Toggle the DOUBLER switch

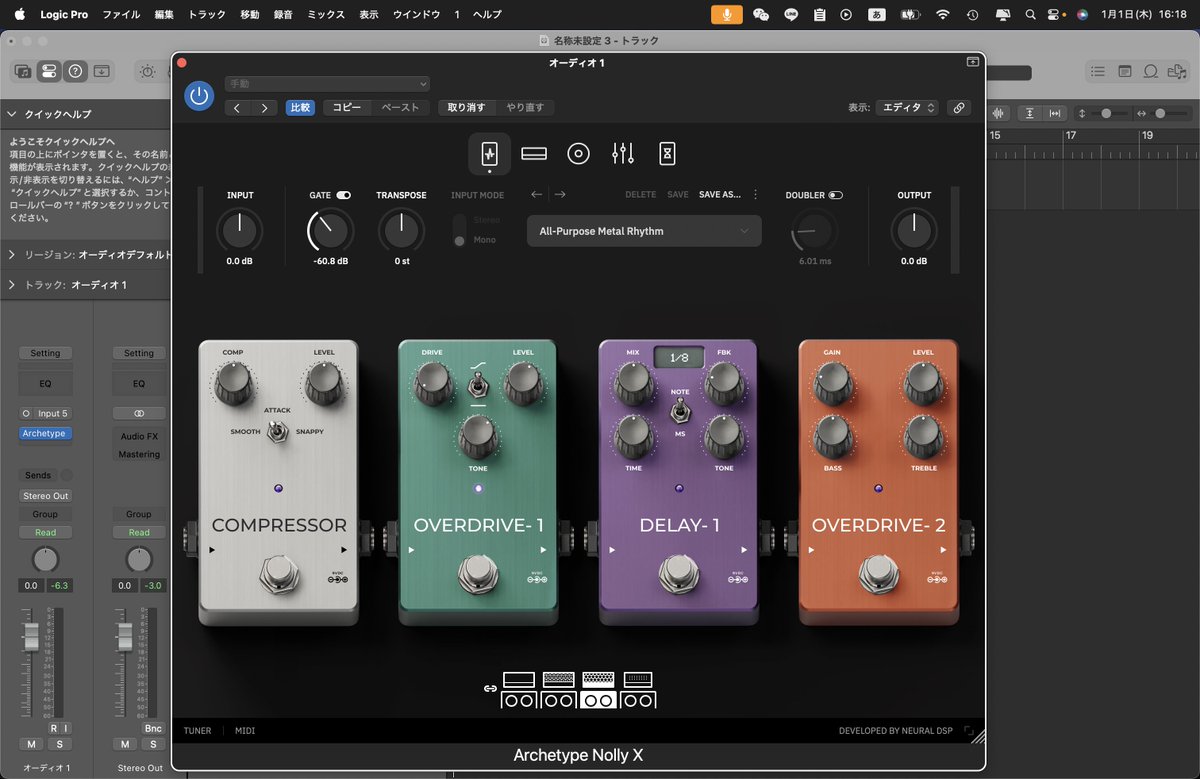(835, 196)
